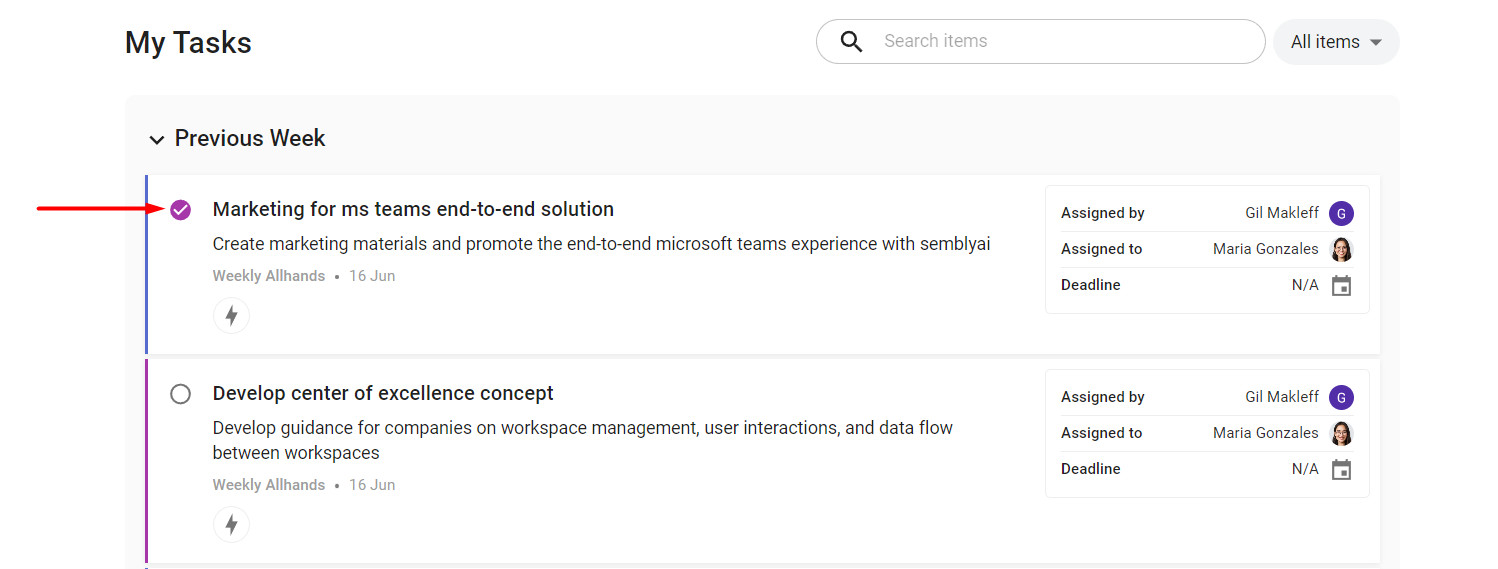Open the deadline calendar icon for the Marketing task
Viewport: 1498px width, 569px height.
pyautogui.click(x=1341, y=286)
